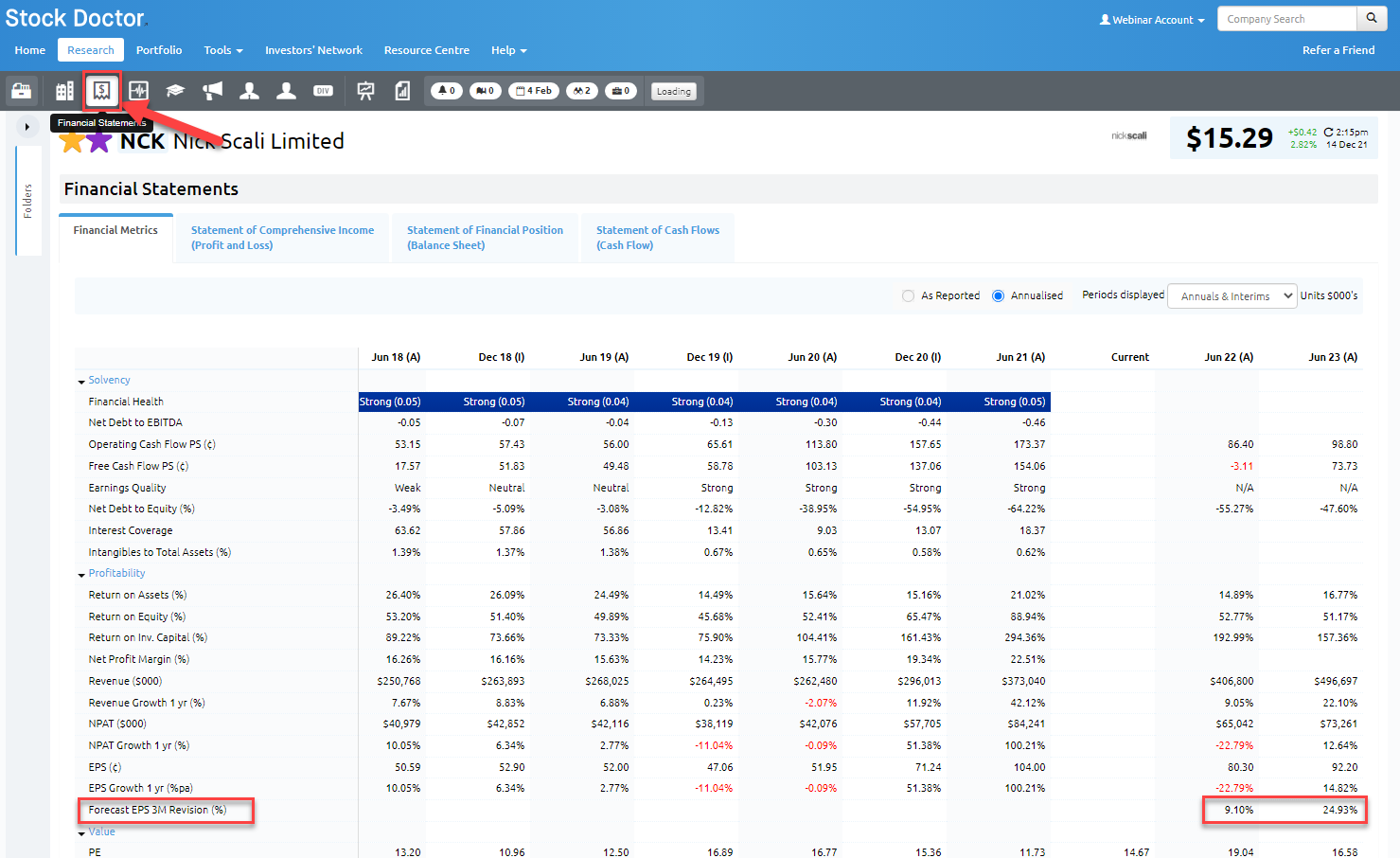Go to the Home menu
Screen dimensions: 1400x858
tap(29, 50)
